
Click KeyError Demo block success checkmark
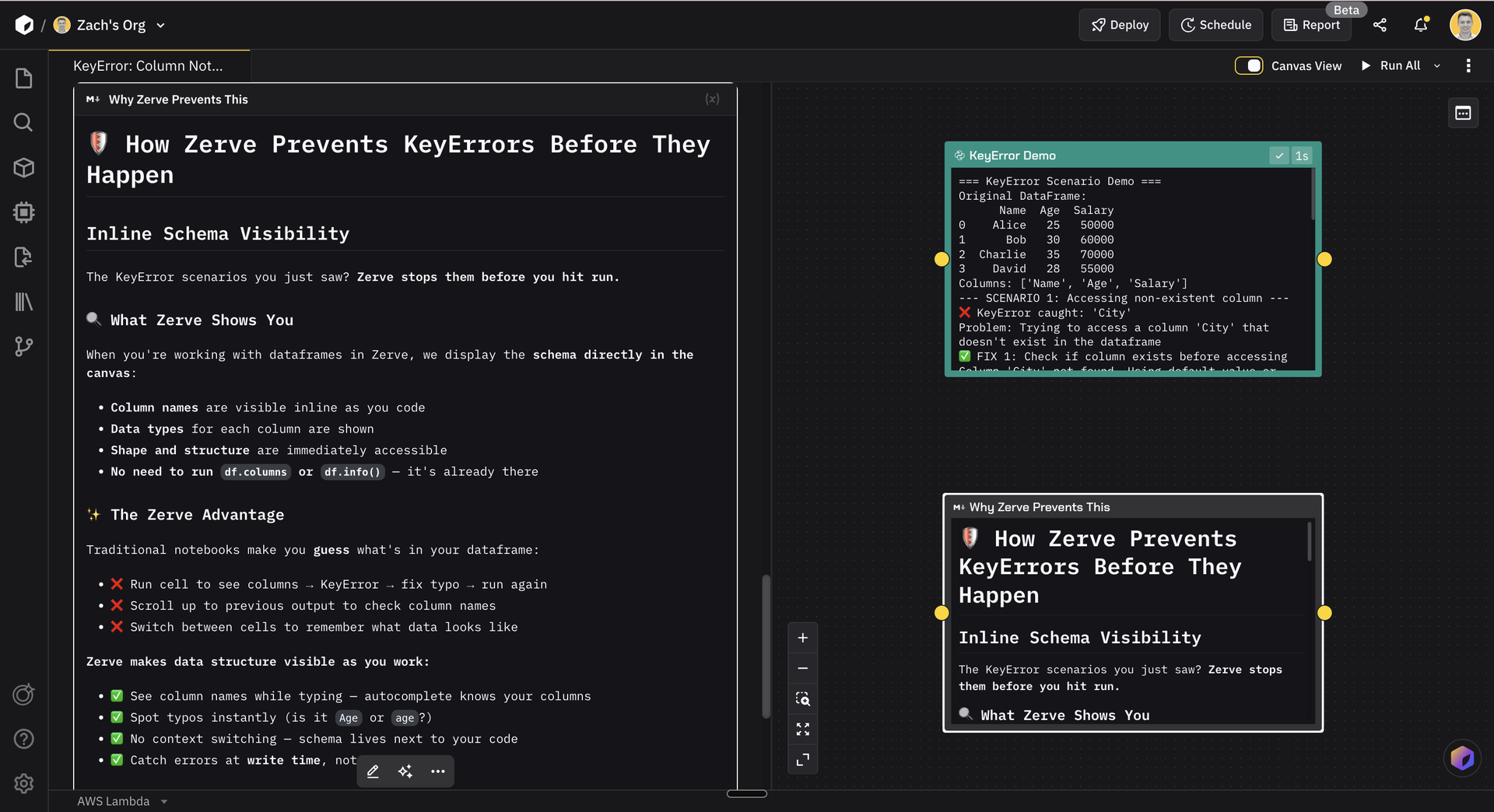(x=1278, y=156)
